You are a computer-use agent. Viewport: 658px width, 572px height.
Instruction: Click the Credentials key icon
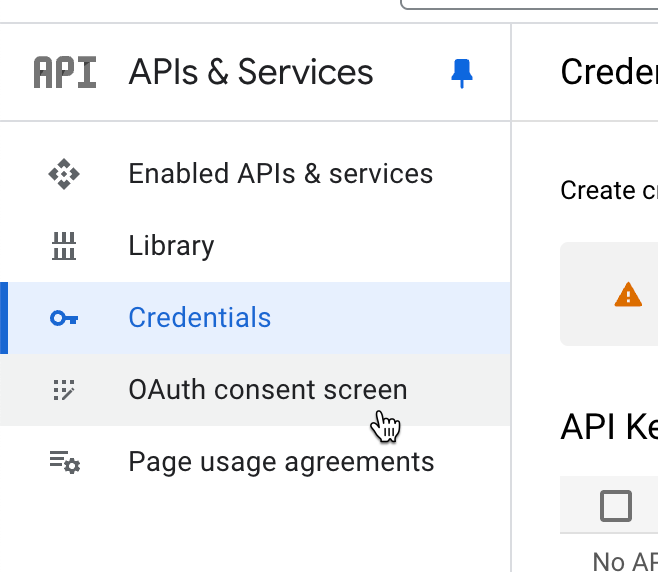click(64, 318)
